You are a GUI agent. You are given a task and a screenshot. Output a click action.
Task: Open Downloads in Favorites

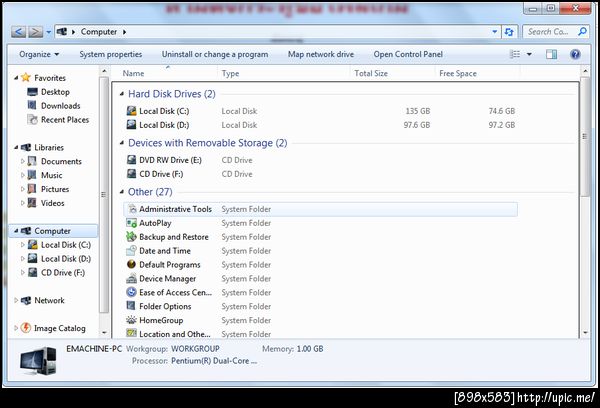(x=60, y=106)
